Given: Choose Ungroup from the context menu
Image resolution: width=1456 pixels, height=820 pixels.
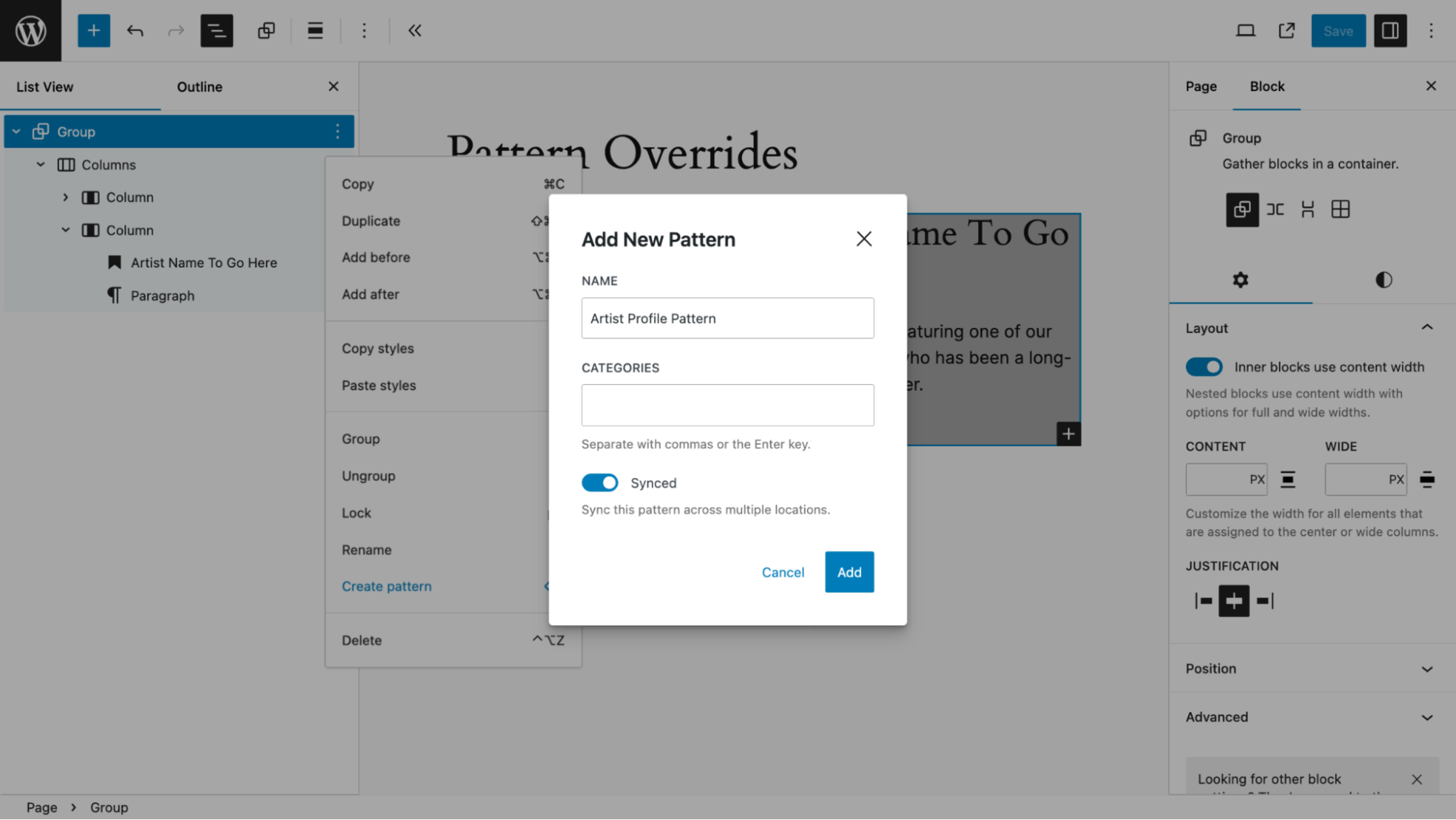Looking at the screenshot, I should [368, 476].
